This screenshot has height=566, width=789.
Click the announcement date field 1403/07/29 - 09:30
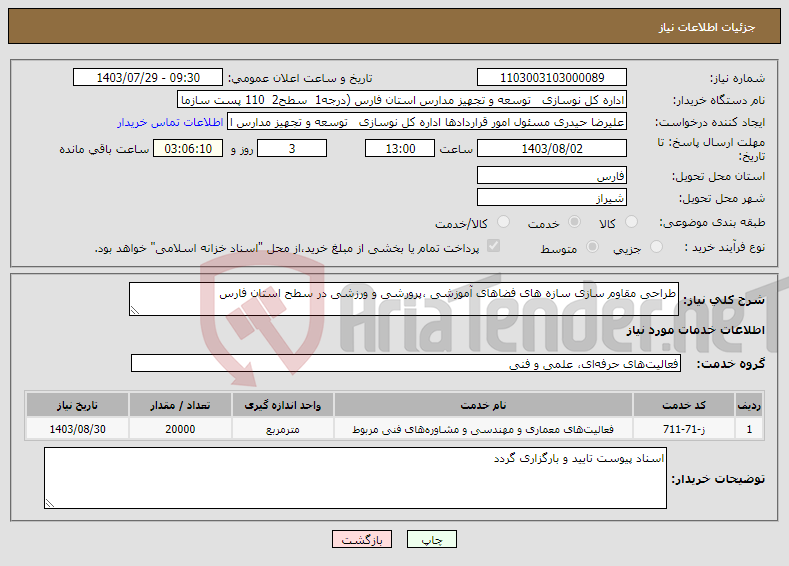[148, 77]
